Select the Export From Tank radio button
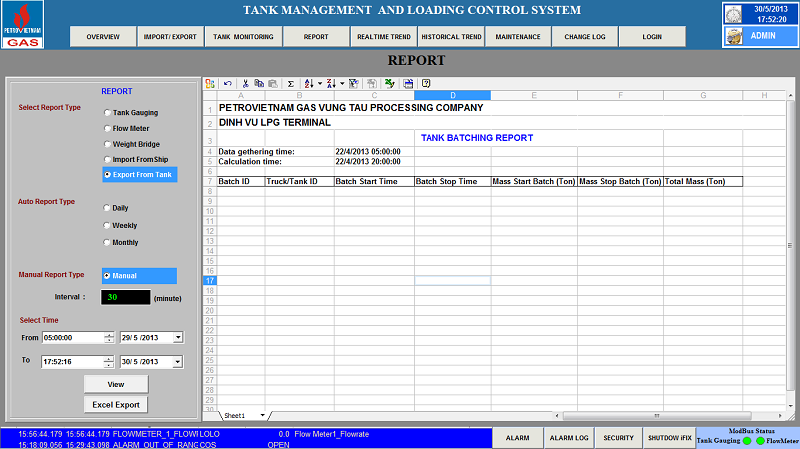 107,174
